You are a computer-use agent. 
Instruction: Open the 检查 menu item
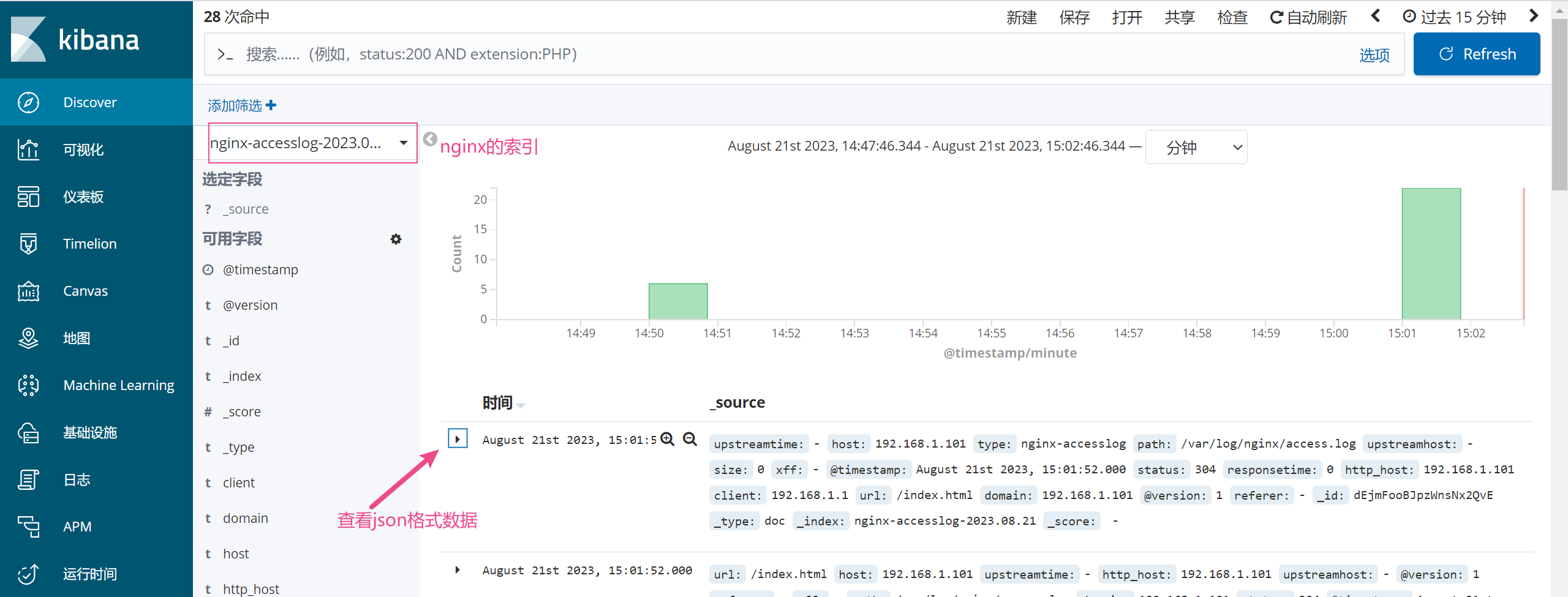pyautogui.click(x=1232, y=17)
